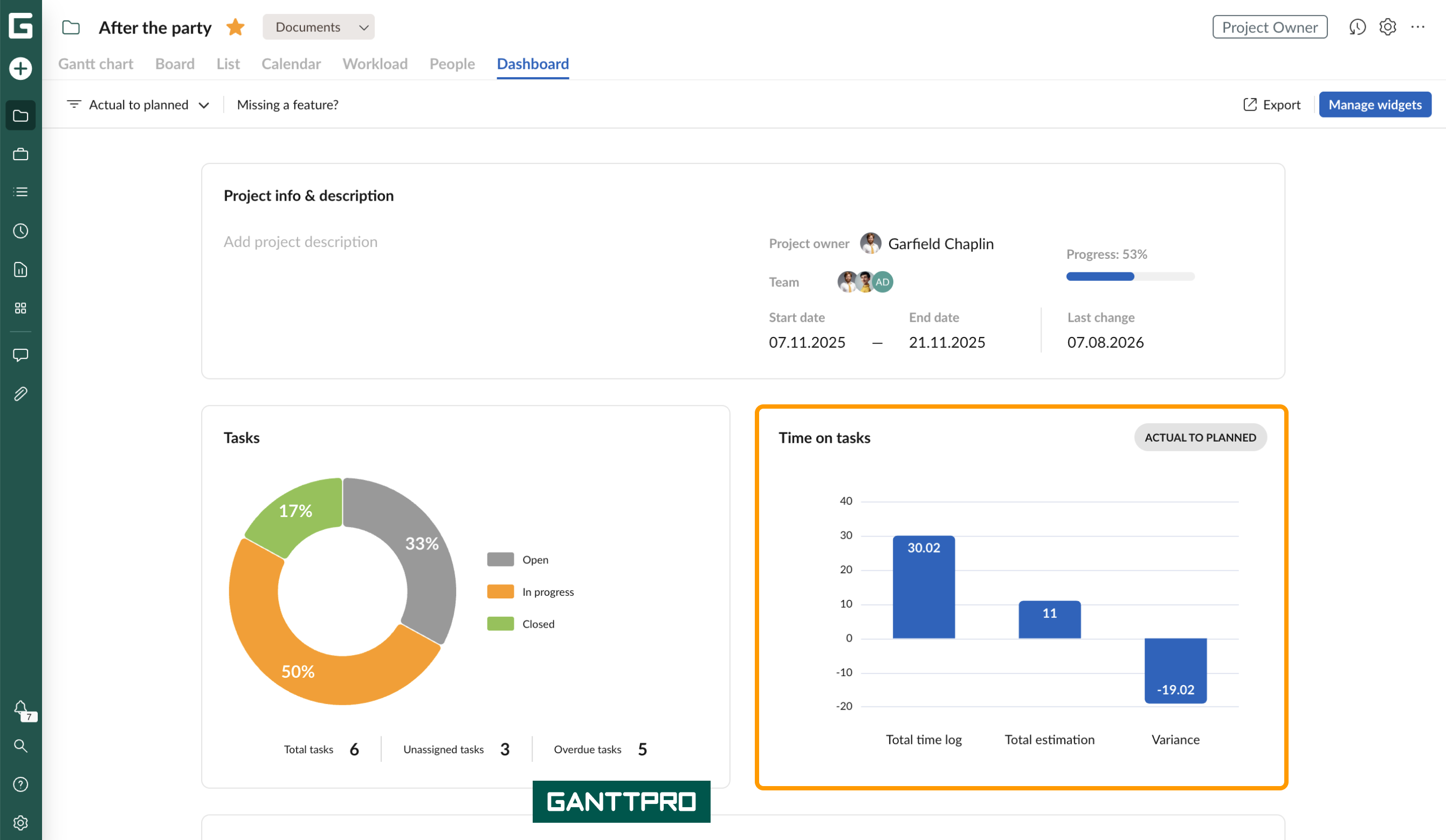Switch to the List tab
The height and width of the screenshot is (840, 1446).
[x=228, y=64]
